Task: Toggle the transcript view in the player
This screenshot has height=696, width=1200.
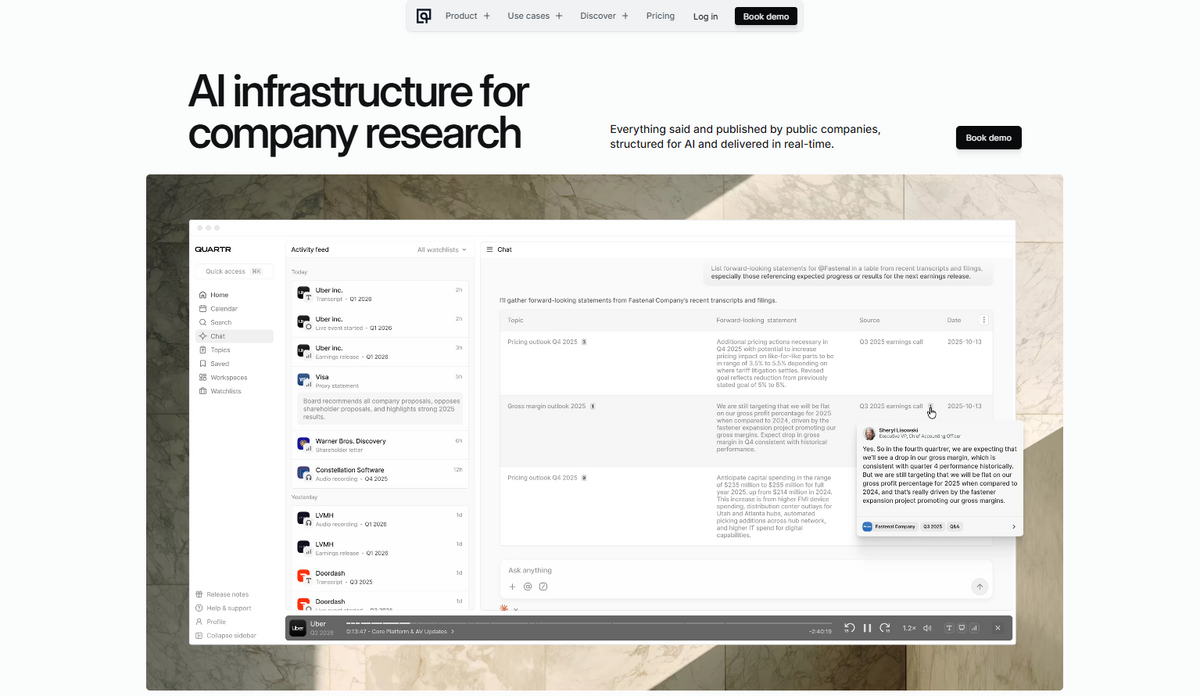Action: click(949, 628)
